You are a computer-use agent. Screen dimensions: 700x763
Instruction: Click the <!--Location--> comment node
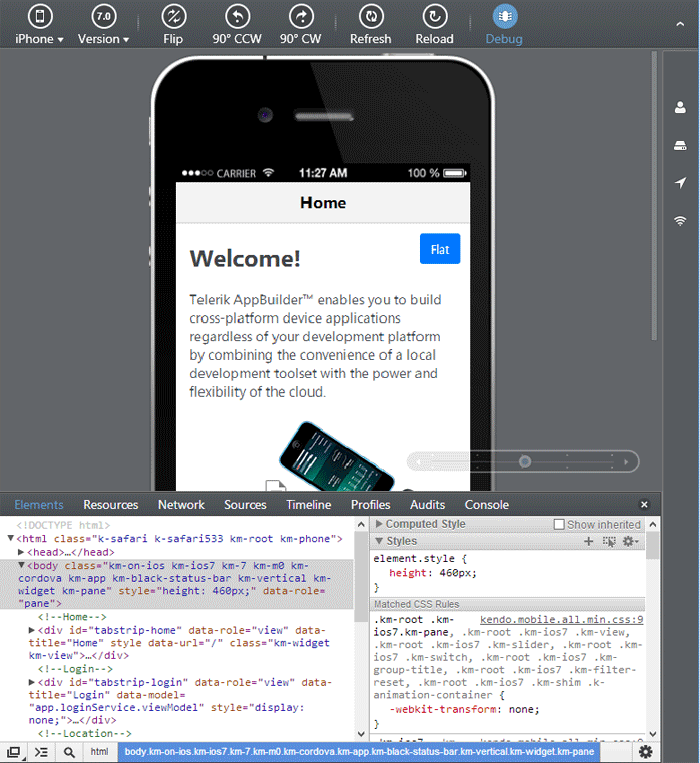point(85,733)
